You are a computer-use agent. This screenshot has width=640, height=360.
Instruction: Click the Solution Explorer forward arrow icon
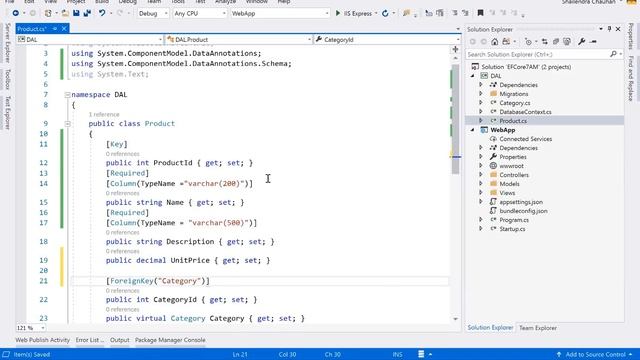click(483, 42)
